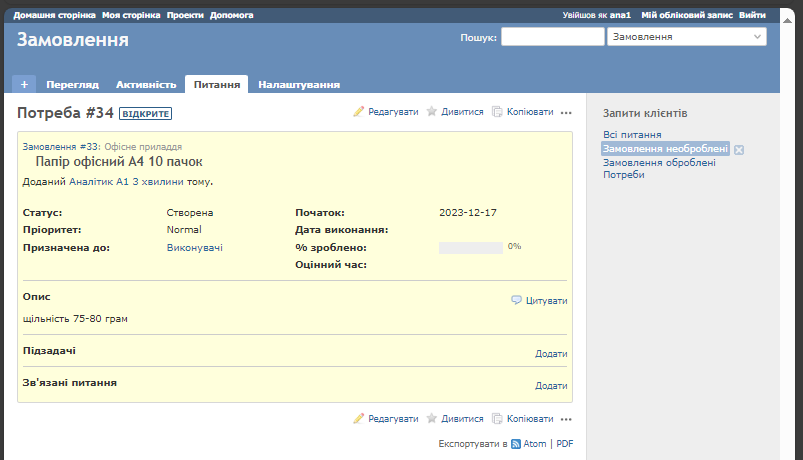Remove the Замовлення необроблені filter with x
This screenshot has width=803, height=460.
(739, 149)
